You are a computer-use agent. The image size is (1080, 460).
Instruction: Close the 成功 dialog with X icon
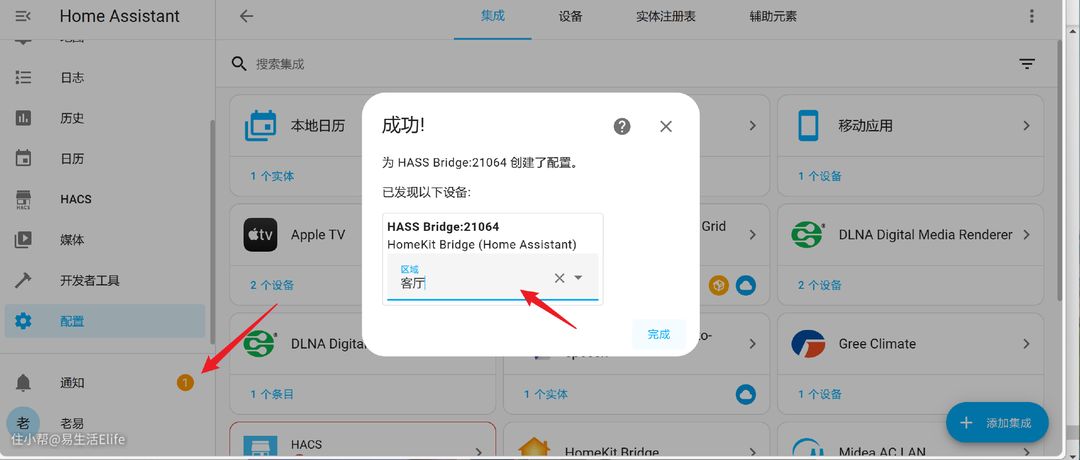click(x=666, y=126)
